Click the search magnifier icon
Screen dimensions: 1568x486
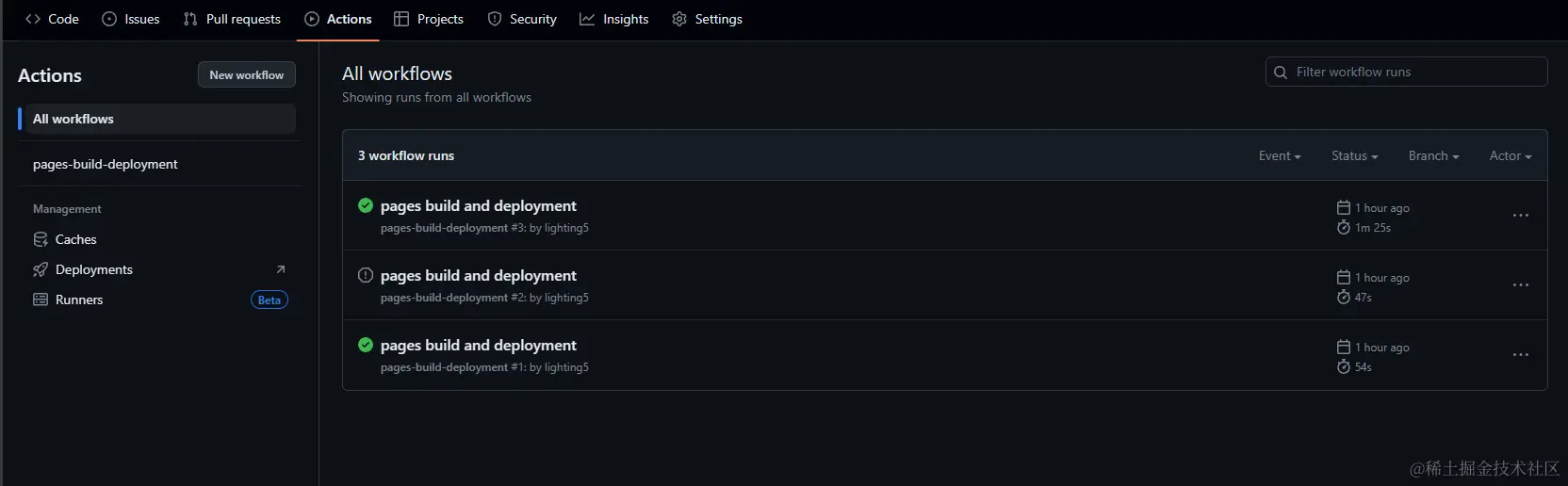(1281, 72)
